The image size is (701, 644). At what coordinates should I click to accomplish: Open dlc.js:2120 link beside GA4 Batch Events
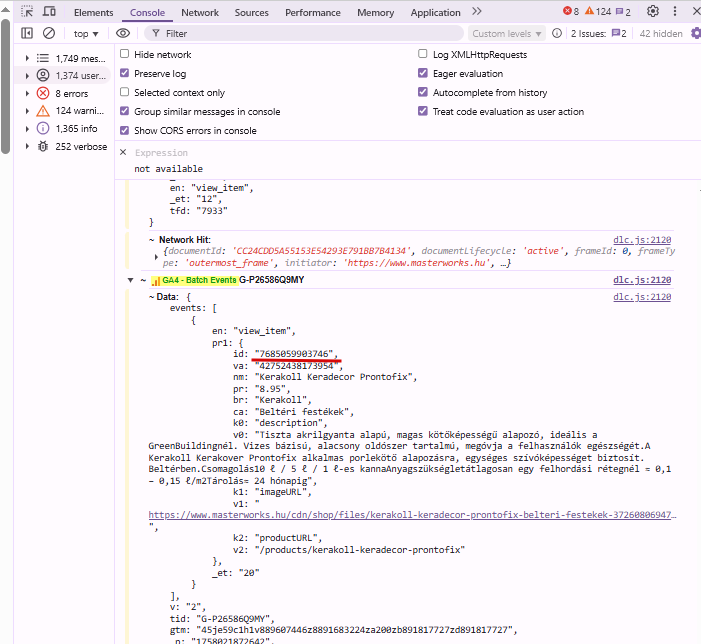tap(642, 280)
